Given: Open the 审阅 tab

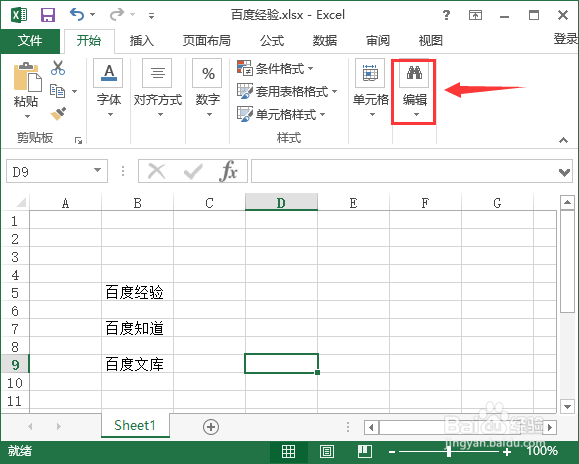Looking at the screenshot, I should (378, 41).
